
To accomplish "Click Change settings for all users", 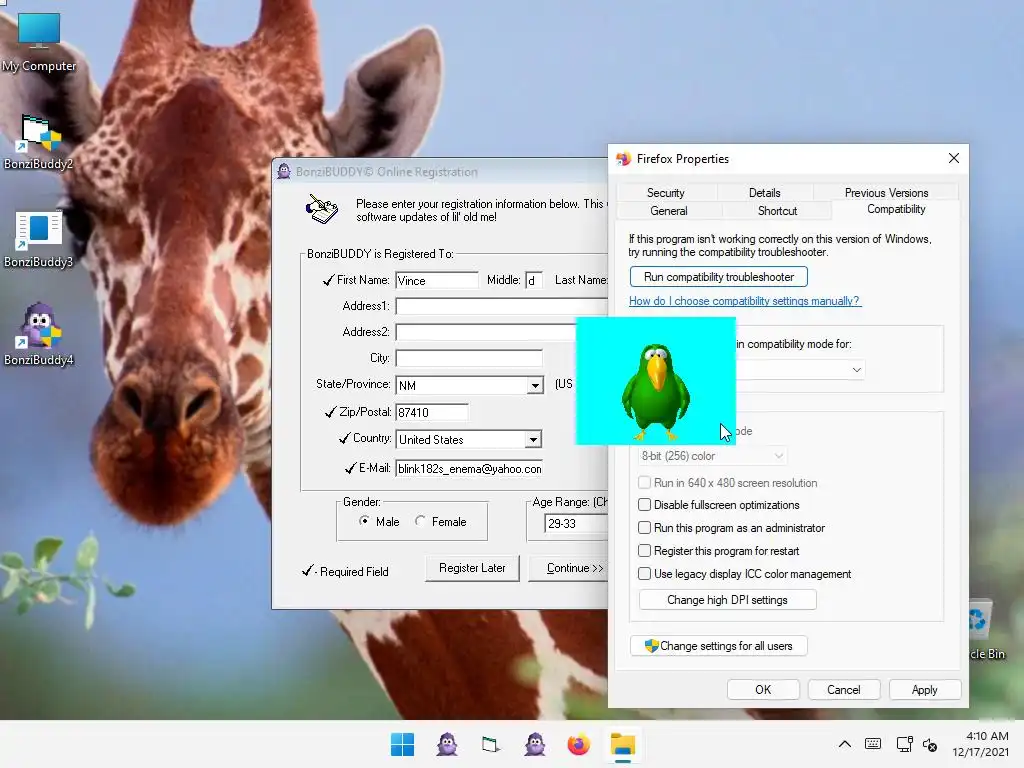I will click(x=718, y=646).
